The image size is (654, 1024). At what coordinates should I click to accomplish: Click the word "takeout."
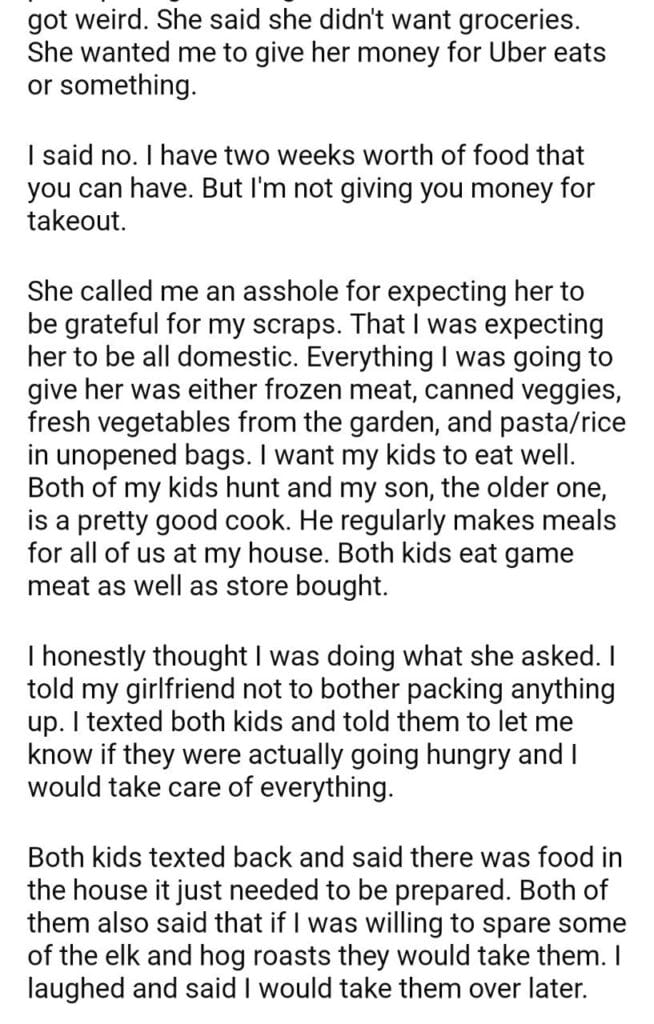(x=77, y=220)
